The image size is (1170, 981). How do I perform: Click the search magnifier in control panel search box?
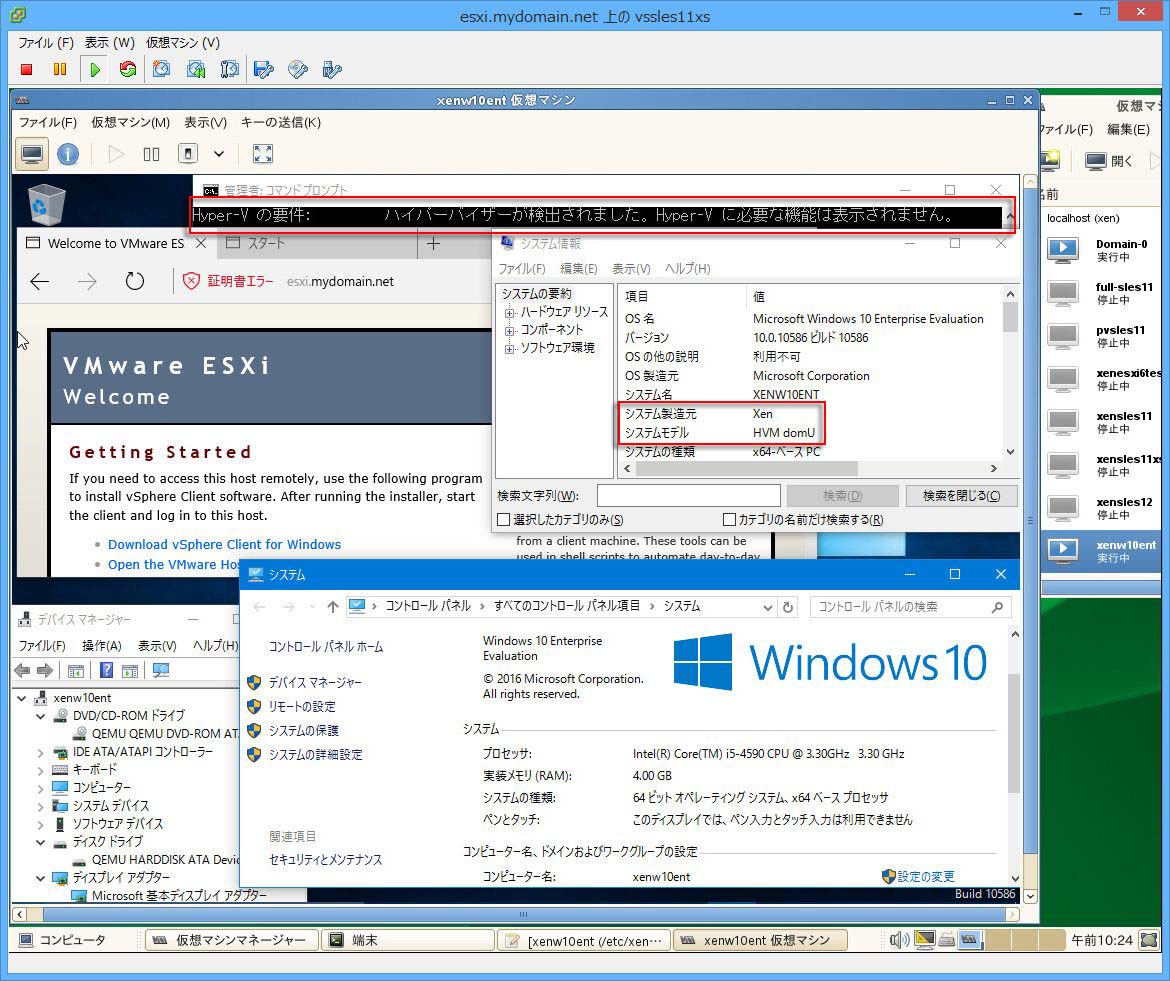[x=998, y=607]
